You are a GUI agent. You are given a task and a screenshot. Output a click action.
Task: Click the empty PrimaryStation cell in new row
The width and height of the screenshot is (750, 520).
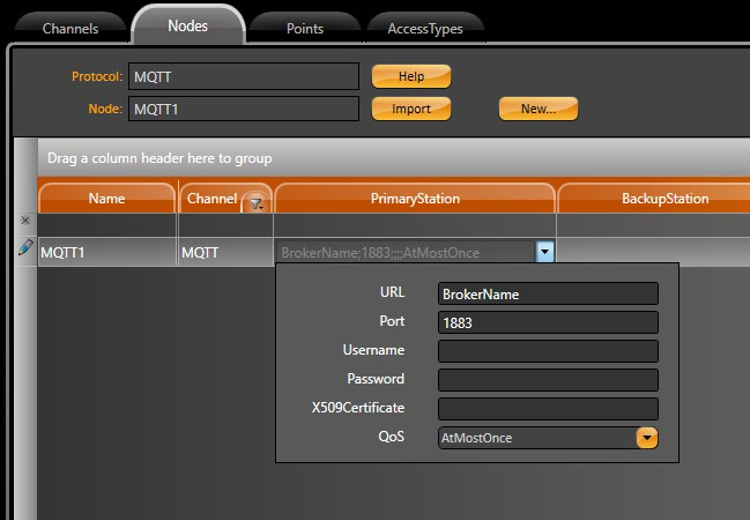tap(415, 225)
